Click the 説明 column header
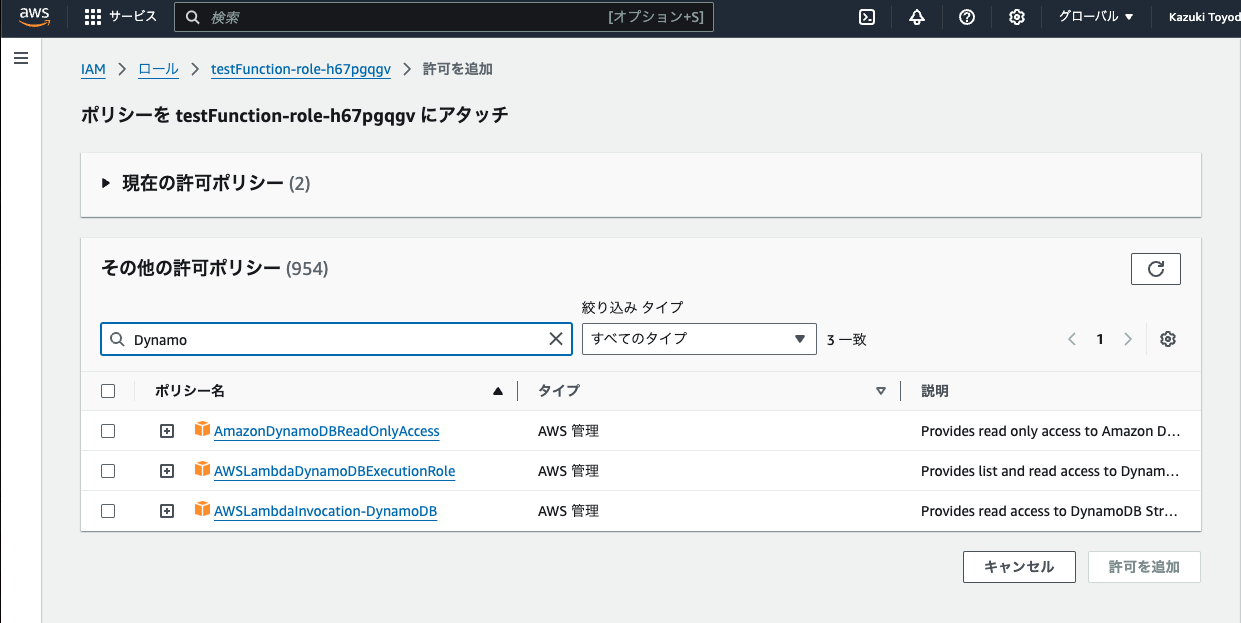Image resolution: width=1241 pixels, height=623 pixels. click(935, 391)
